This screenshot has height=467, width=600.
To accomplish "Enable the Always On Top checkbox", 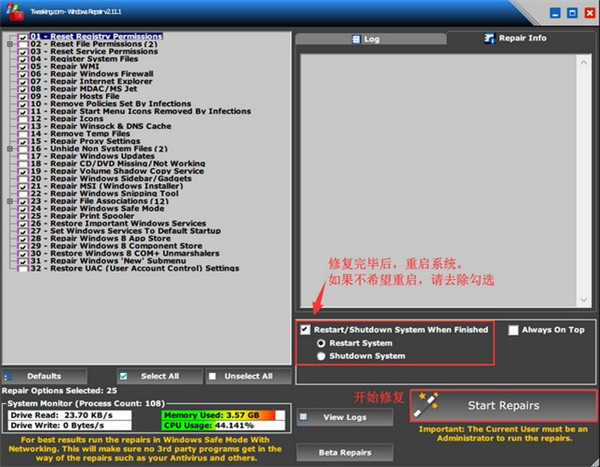I will [513, 329].
